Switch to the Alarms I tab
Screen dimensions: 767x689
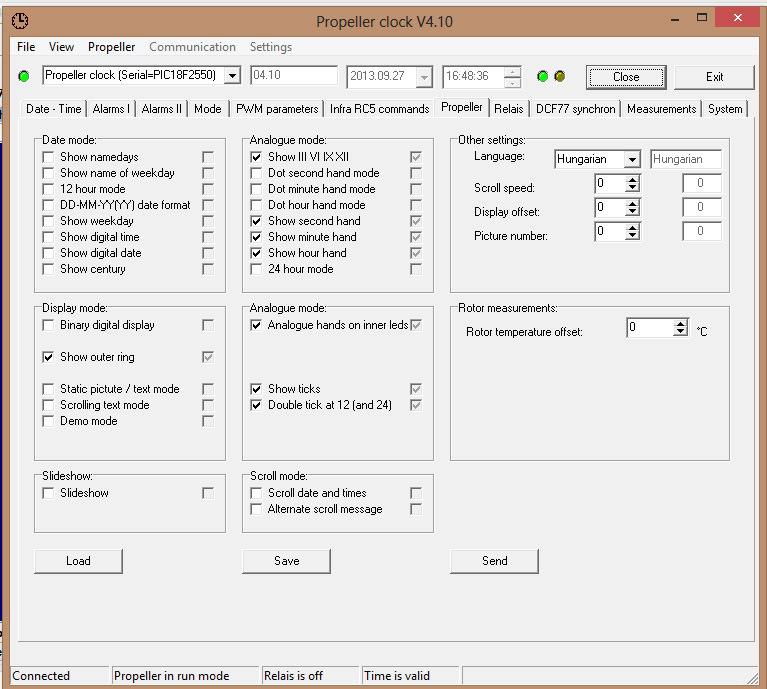(111, 109)
